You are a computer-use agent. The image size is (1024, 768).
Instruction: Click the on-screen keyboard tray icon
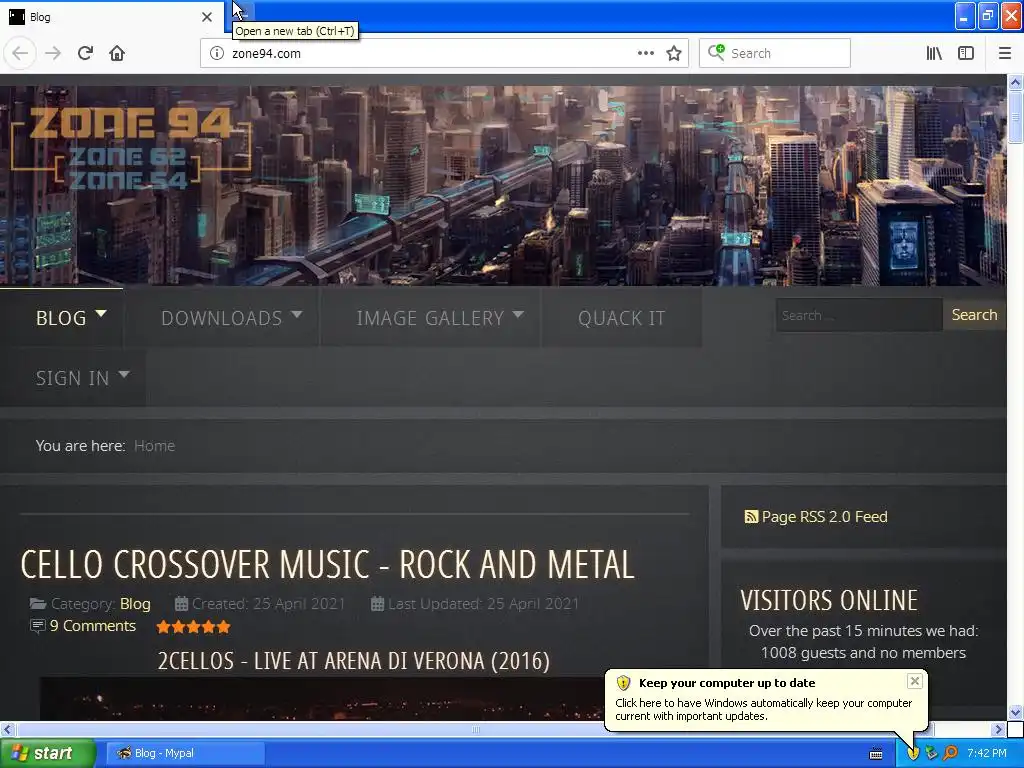(x=876, y=754)
